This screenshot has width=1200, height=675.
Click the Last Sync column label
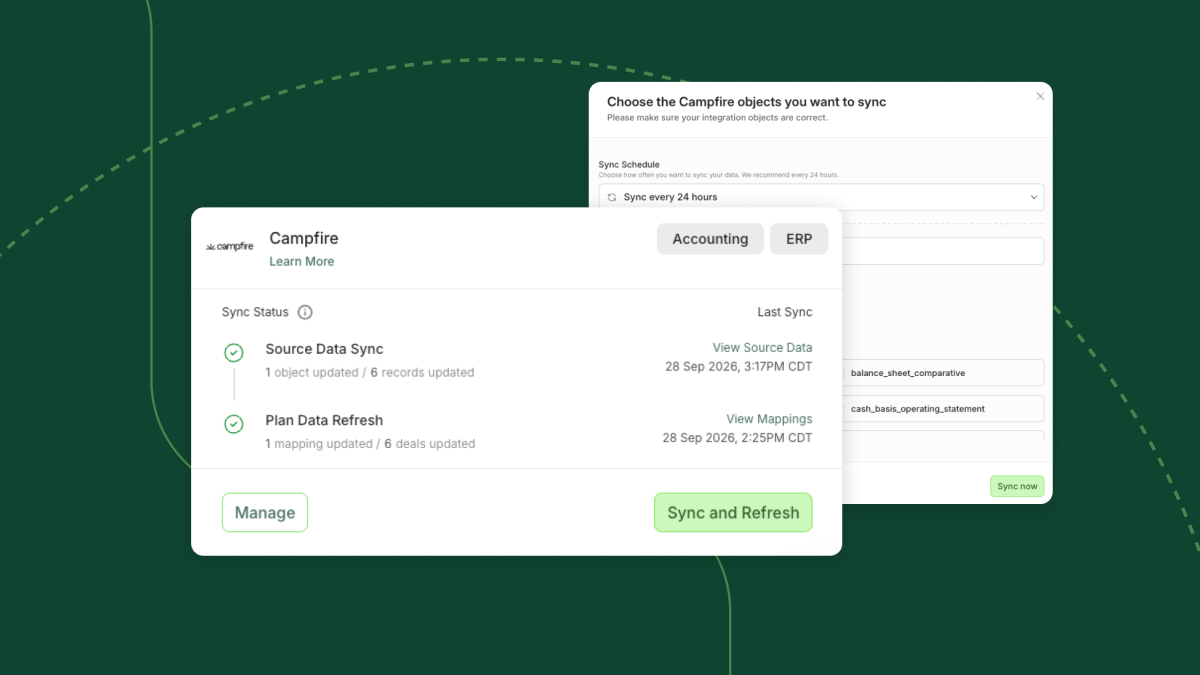785,312
